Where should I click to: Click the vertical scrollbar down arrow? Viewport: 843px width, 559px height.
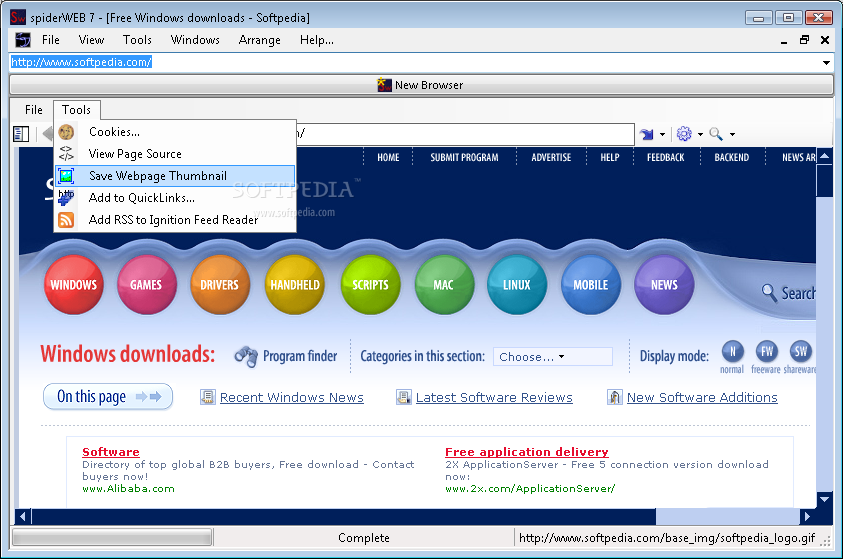pos(824,499)
